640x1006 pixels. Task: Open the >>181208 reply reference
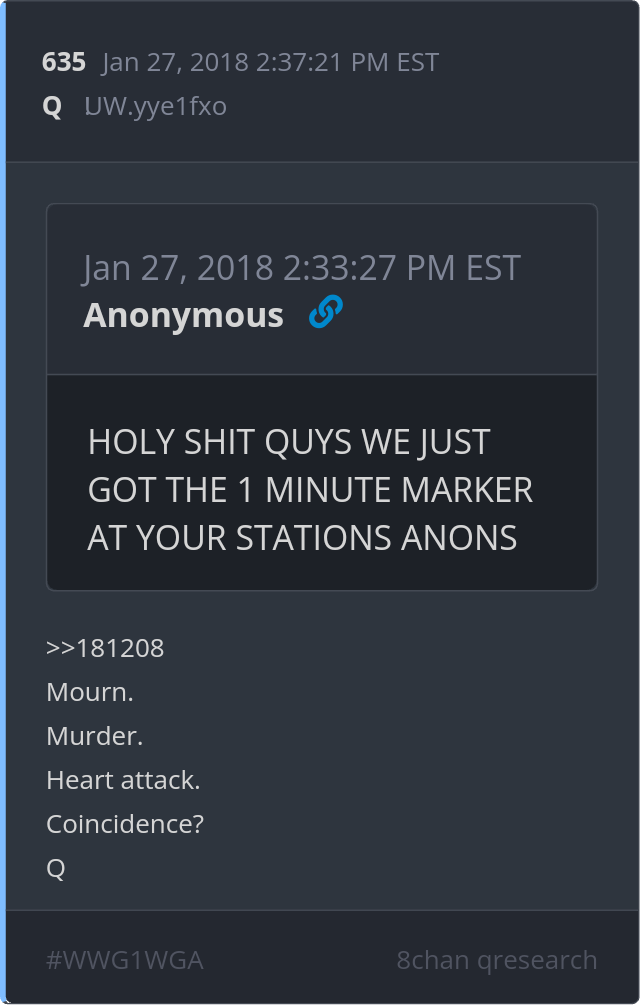[105, 648]
